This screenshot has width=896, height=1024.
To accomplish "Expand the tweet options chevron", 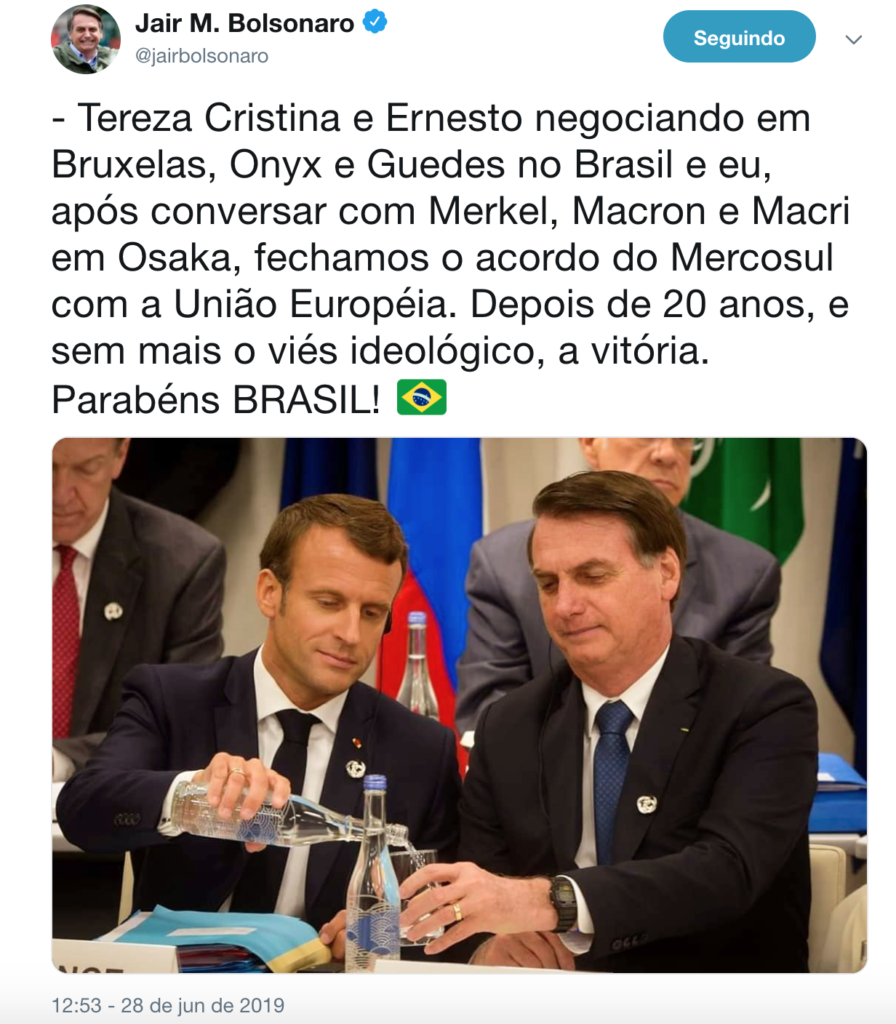I will coord(853,40).
